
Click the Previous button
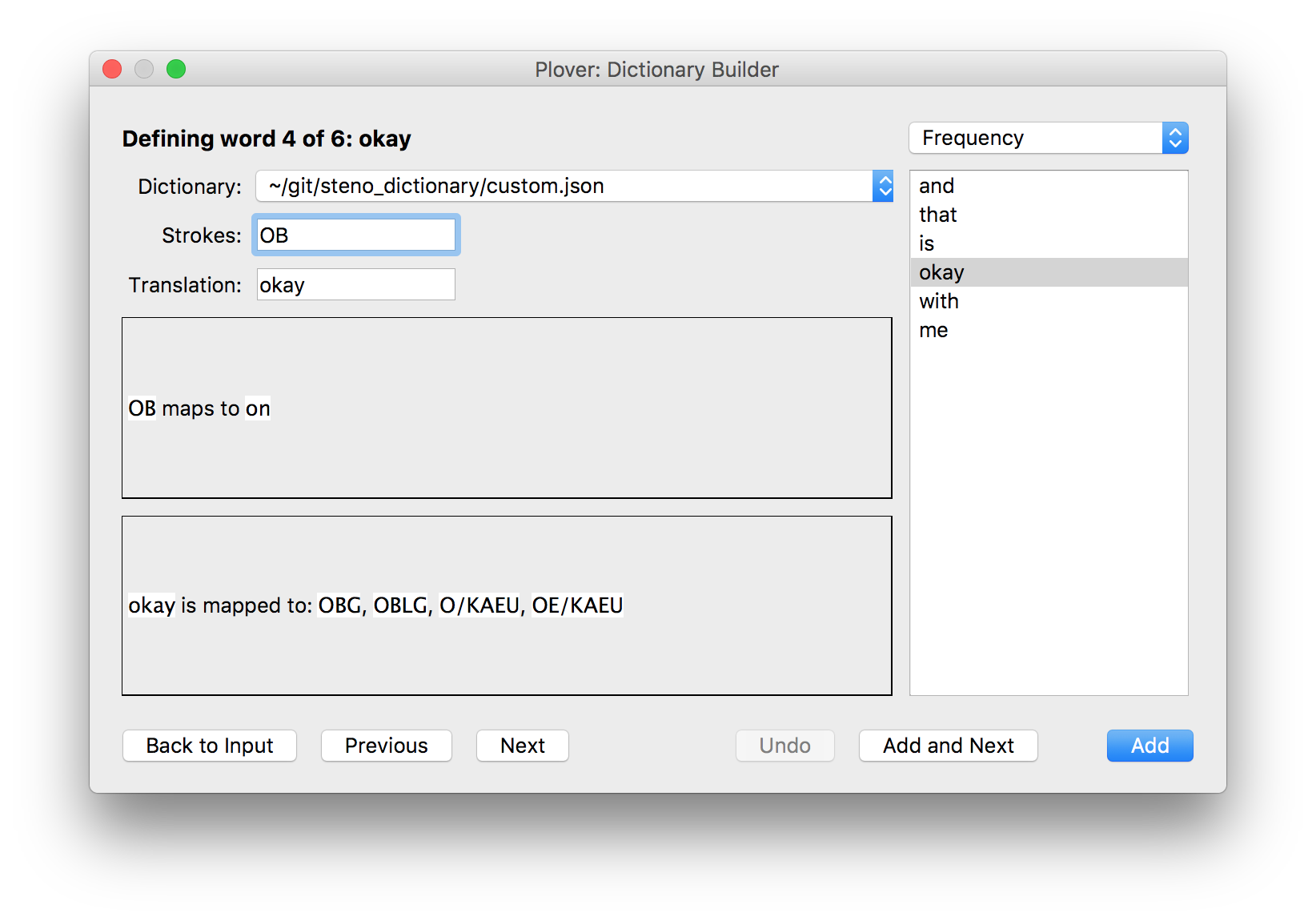[386, 745]
